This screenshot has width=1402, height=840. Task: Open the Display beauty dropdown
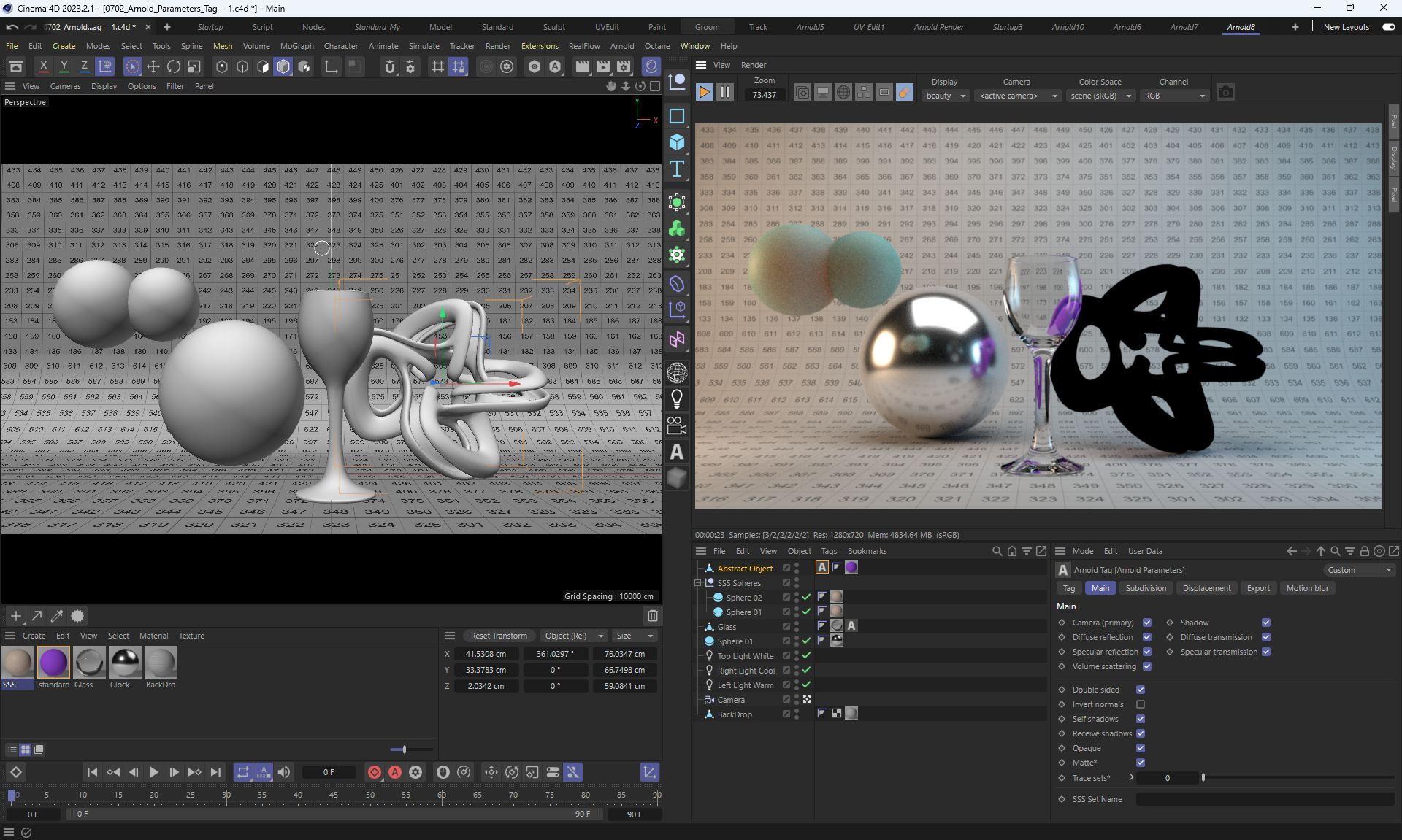coord(946,96)
